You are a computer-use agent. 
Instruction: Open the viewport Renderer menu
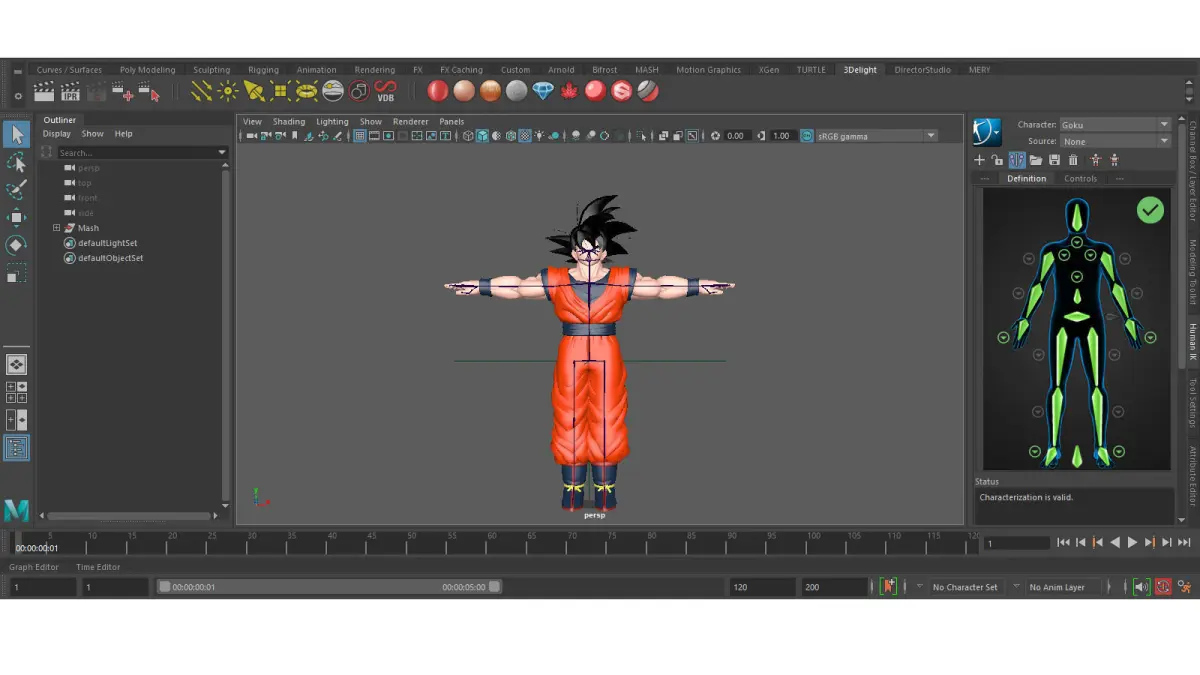click(410, 122)
